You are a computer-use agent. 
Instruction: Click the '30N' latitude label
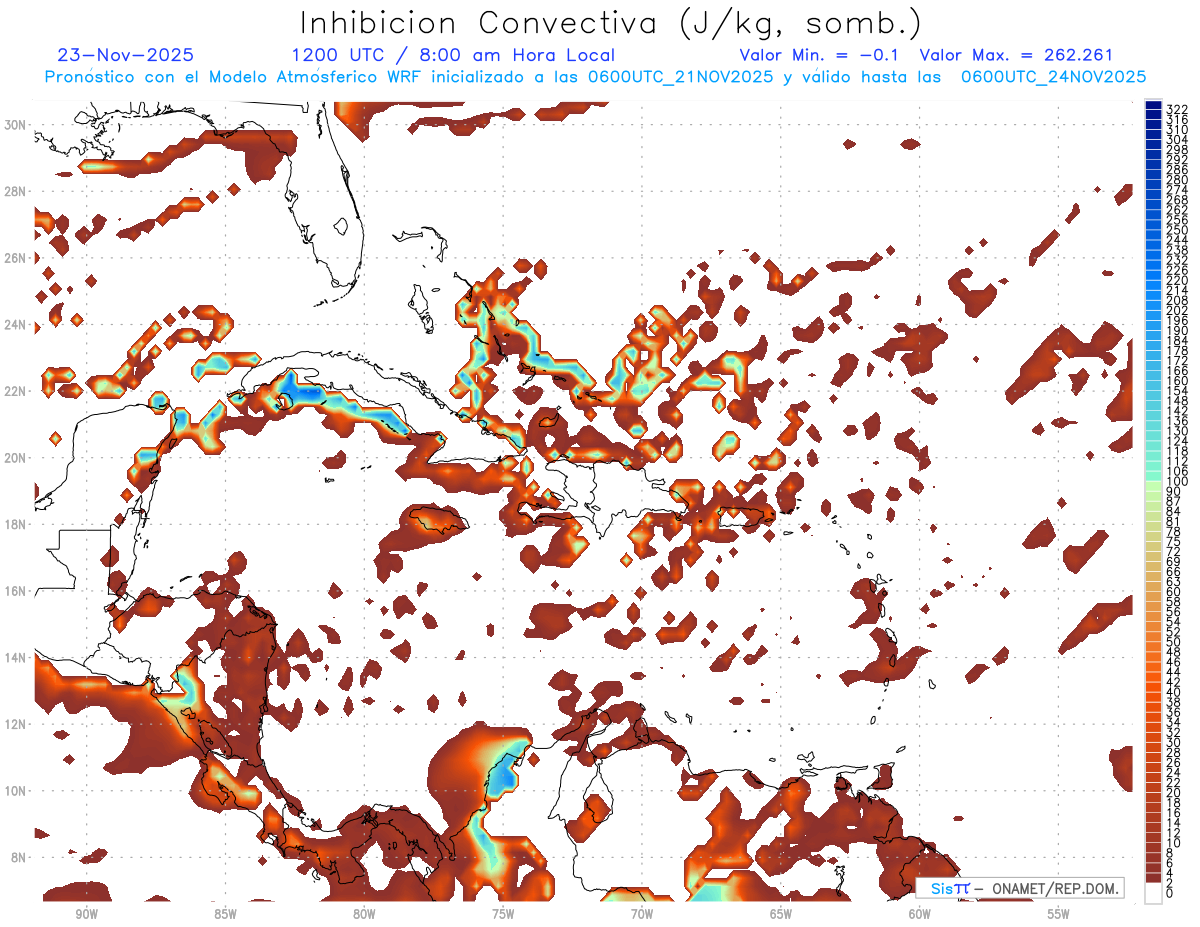[x=15, y=124]
